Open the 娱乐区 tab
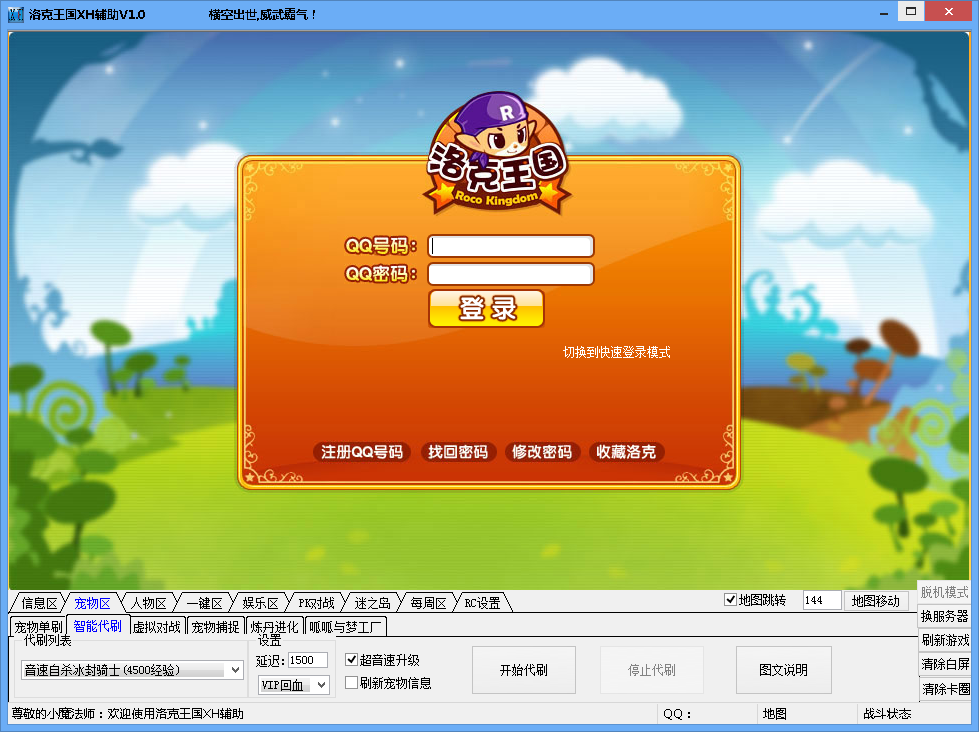 point(260,603)
